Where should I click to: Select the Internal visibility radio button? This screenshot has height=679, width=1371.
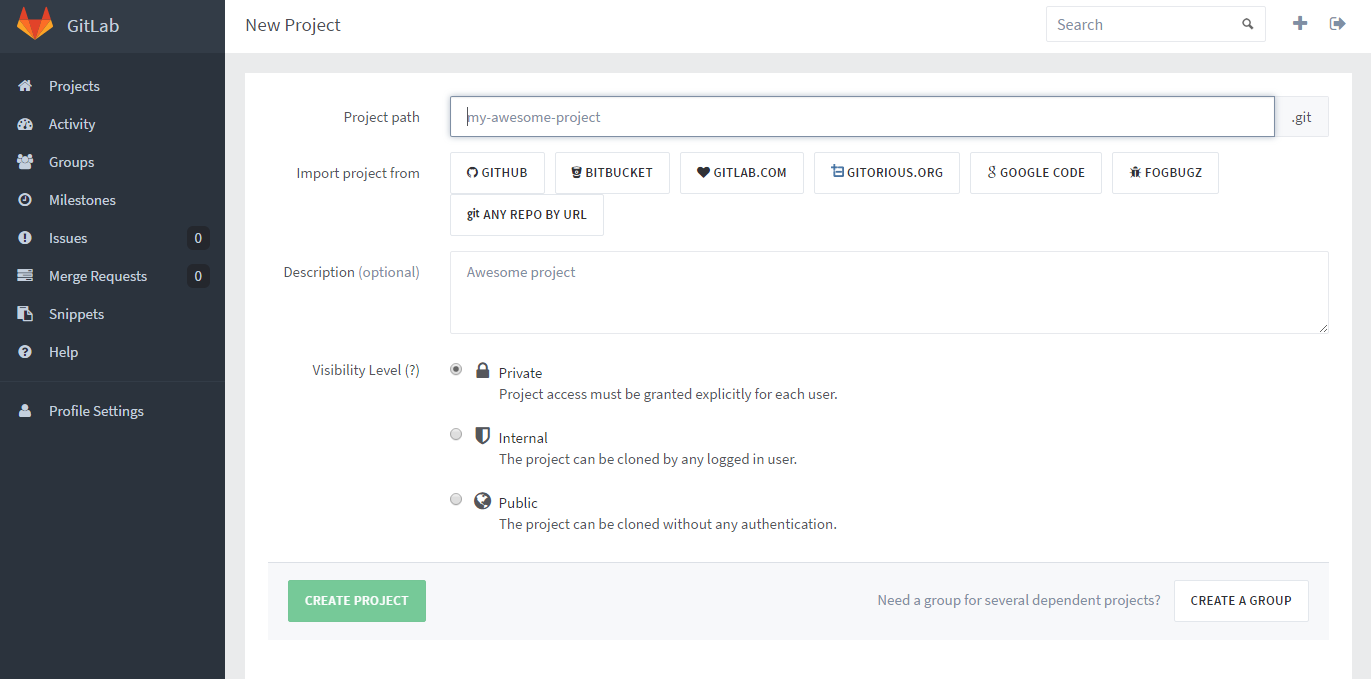click(x=456, y=434)
